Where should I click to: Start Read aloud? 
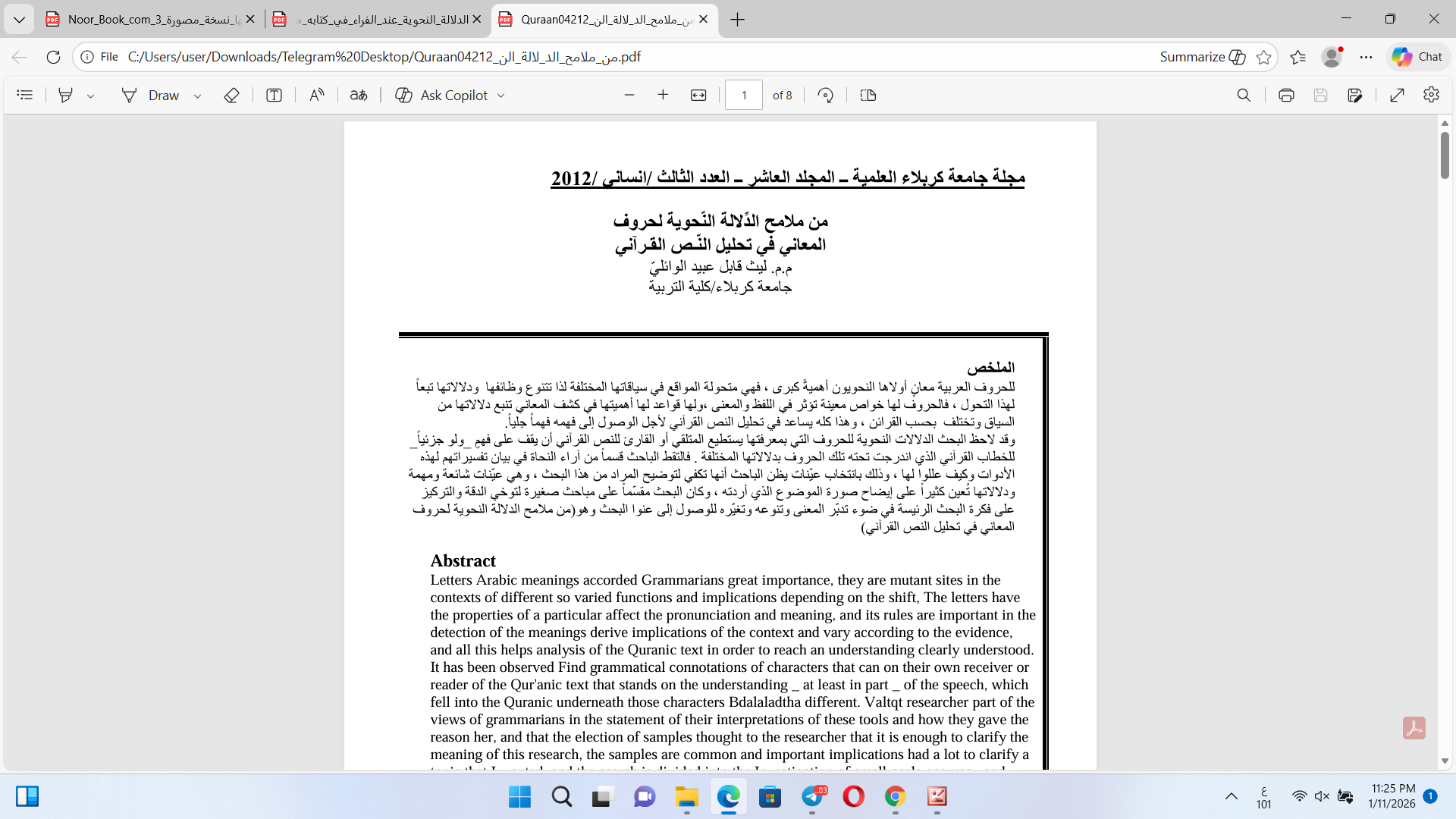317,95
